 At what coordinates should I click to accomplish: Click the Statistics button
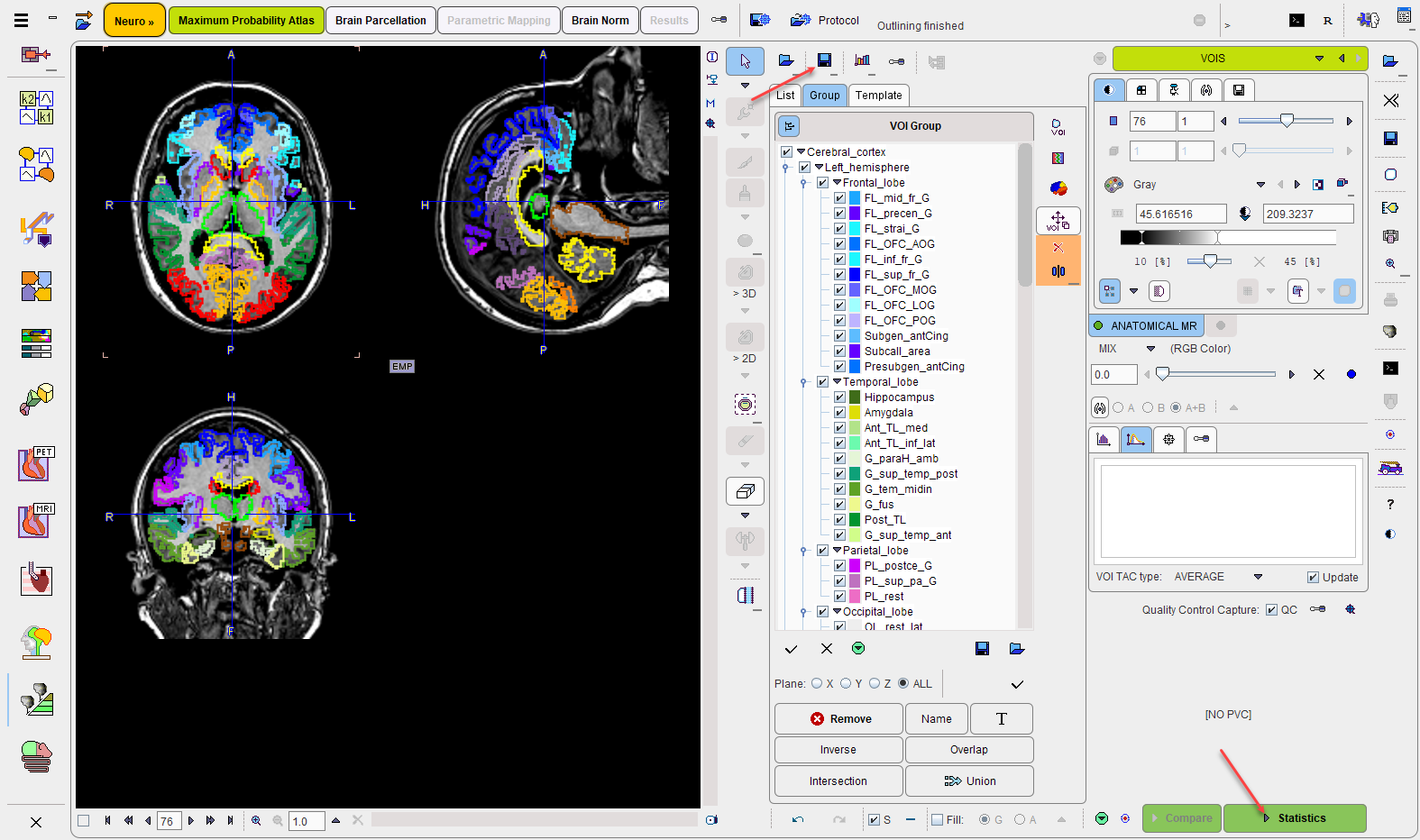1295,818
